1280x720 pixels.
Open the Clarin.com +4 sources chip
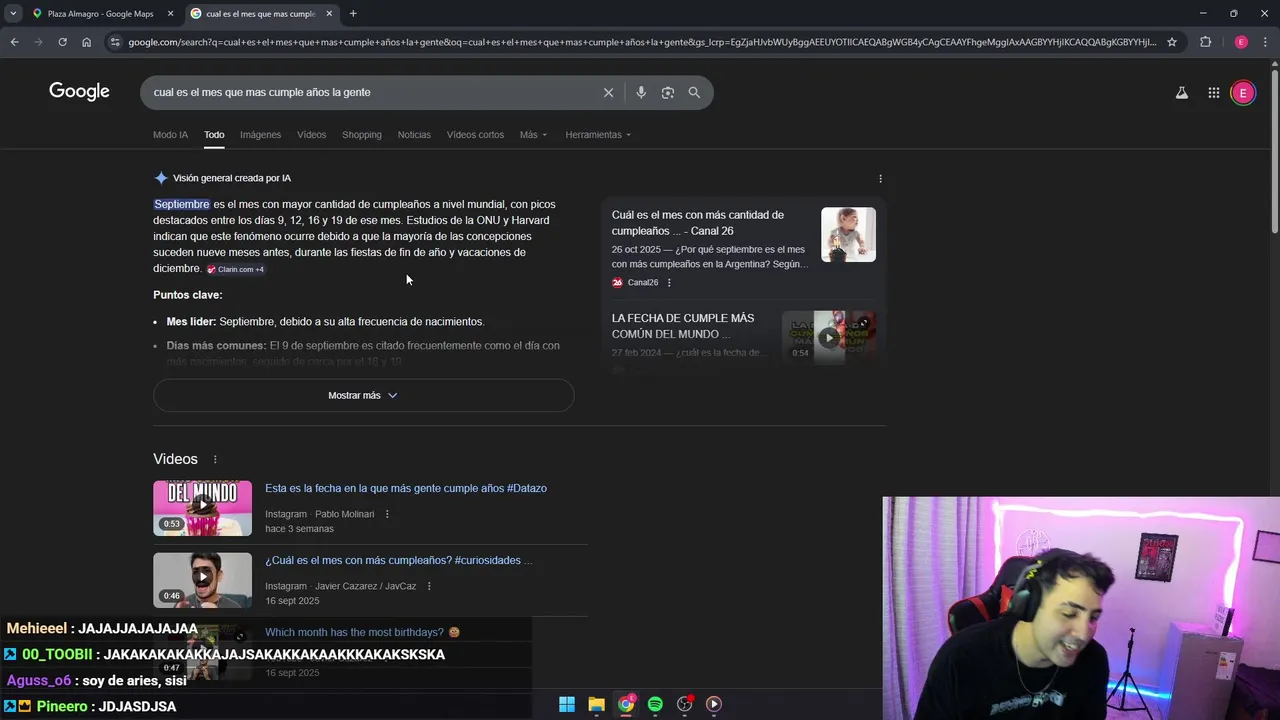pos(236,269)
